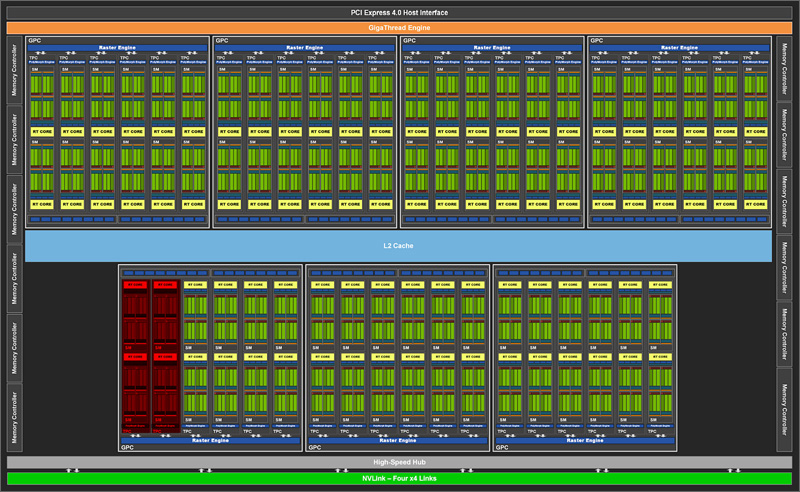This screenshot has width=800, height=492.
Task: Click the leftmost red disabled TPC column
Action: tap(135, 356)
